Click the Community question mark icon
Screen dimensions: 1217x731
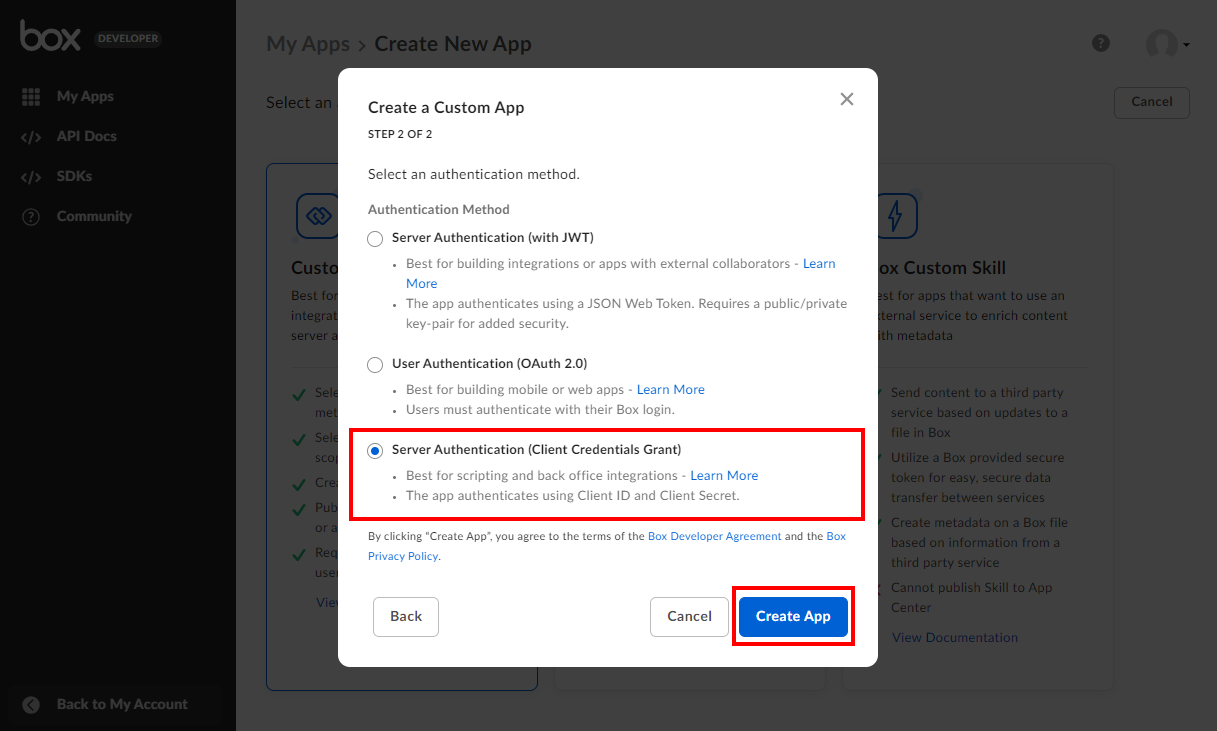(x=31, y=217)
